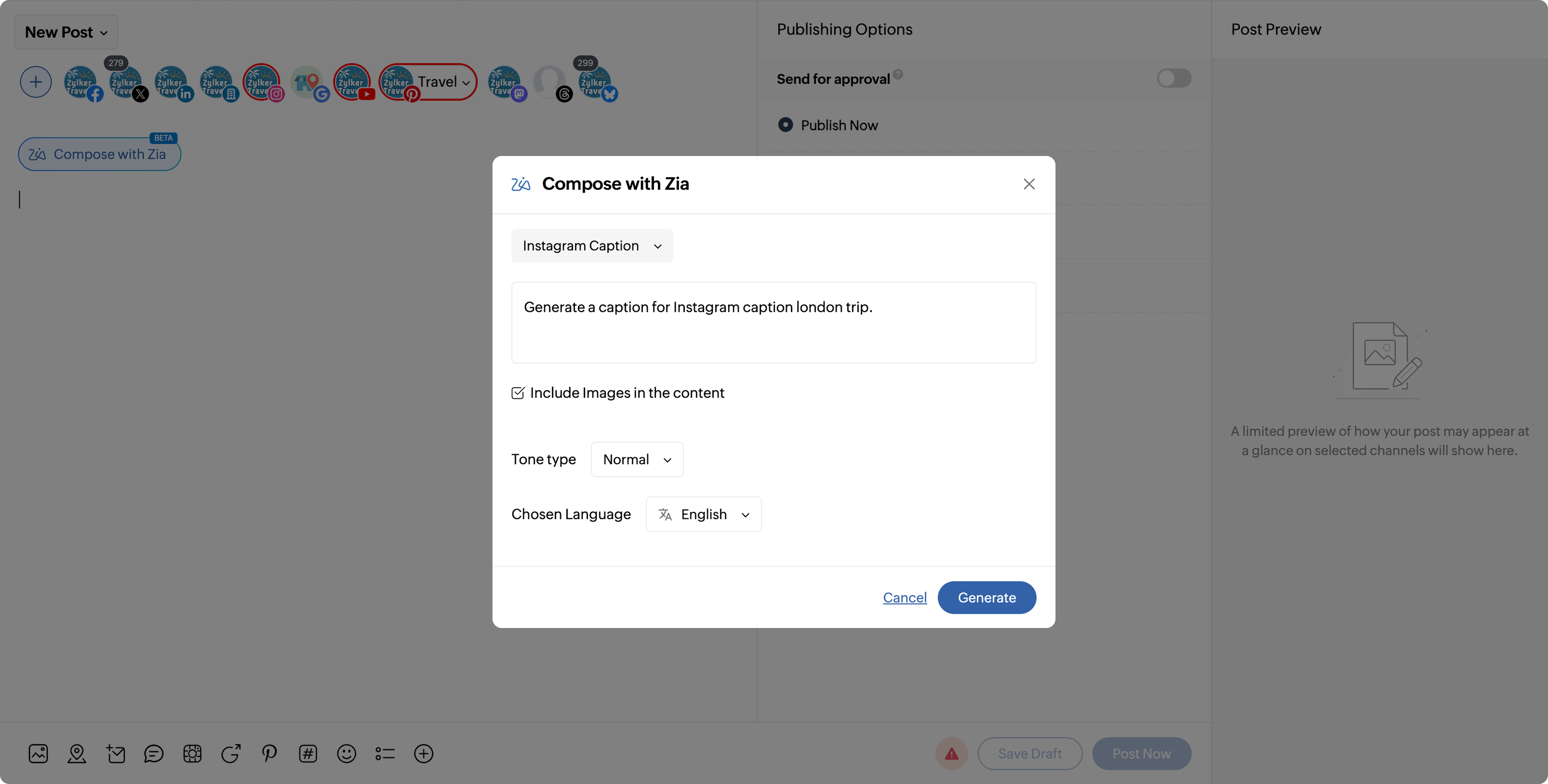The height and width of the screenshot is (784, 1548).
Task: Click the Pinterest icon in bottom toolbar
Action: click(x=269, y=753)
